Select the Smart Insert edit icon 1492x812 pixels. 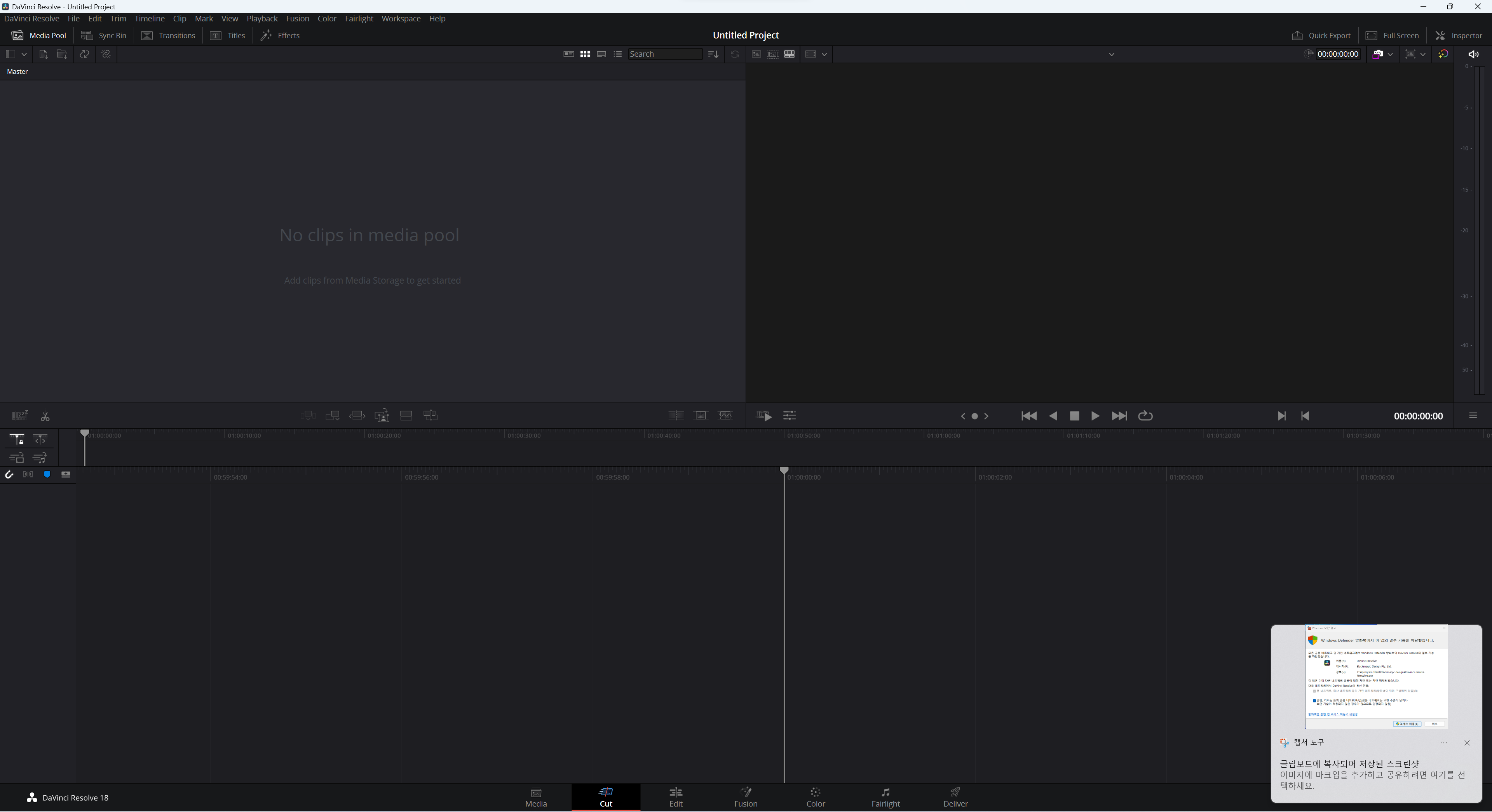(x=308, y=415)
